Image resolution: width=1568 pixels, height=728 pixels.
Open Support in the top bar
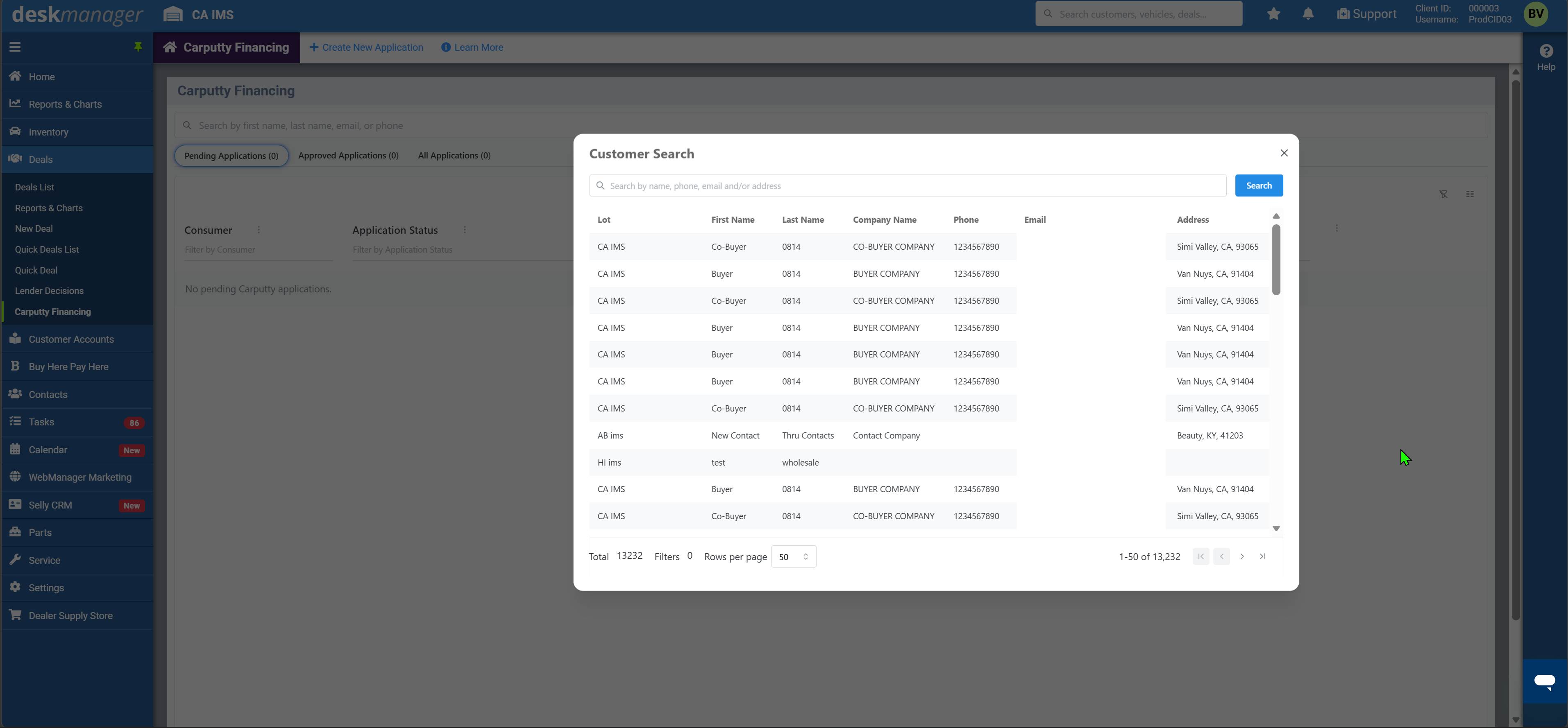click(x=1366, y=14)
